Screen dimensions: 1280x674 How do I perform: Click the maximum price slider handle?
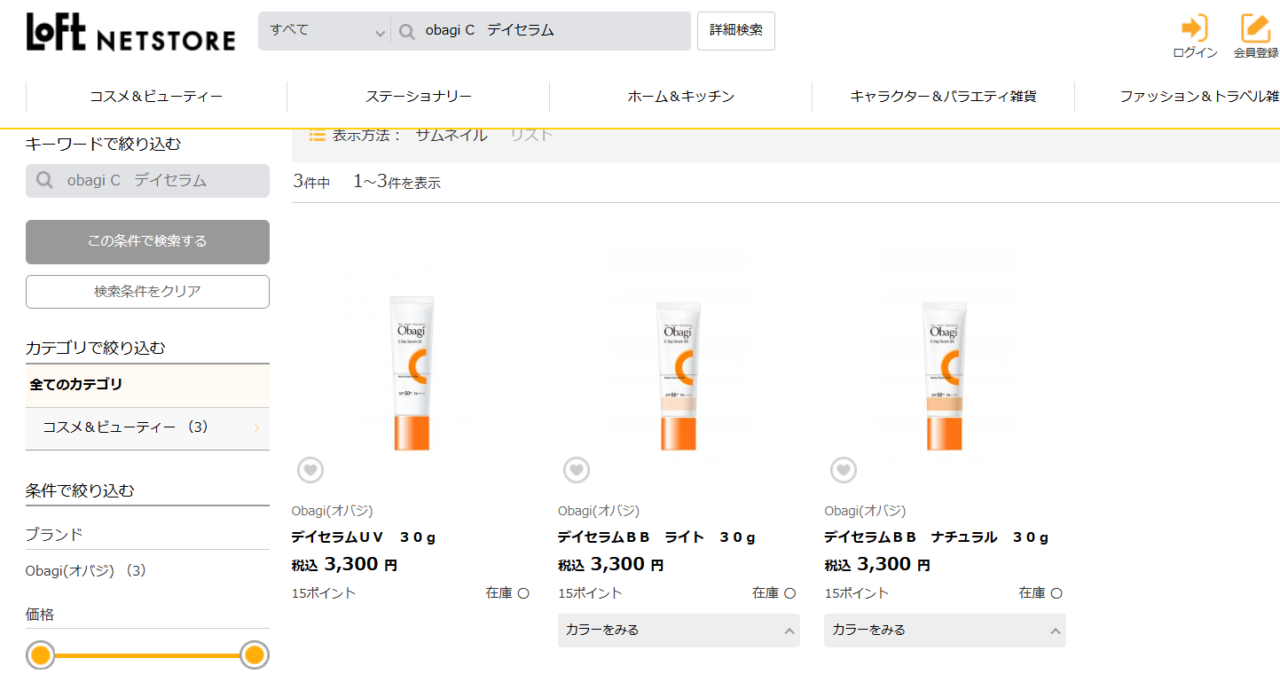pos(255,656)
